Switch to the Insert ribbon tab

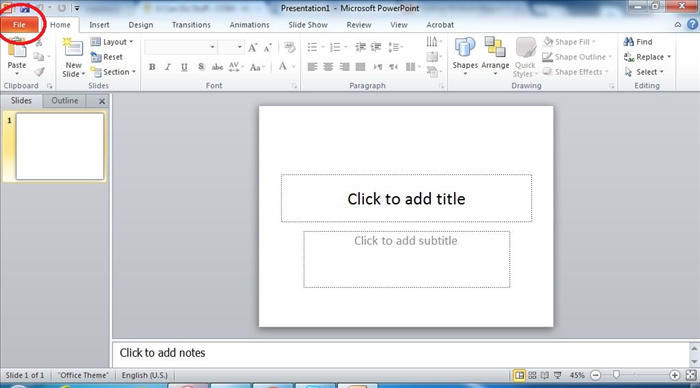click(x=99, y=25)
